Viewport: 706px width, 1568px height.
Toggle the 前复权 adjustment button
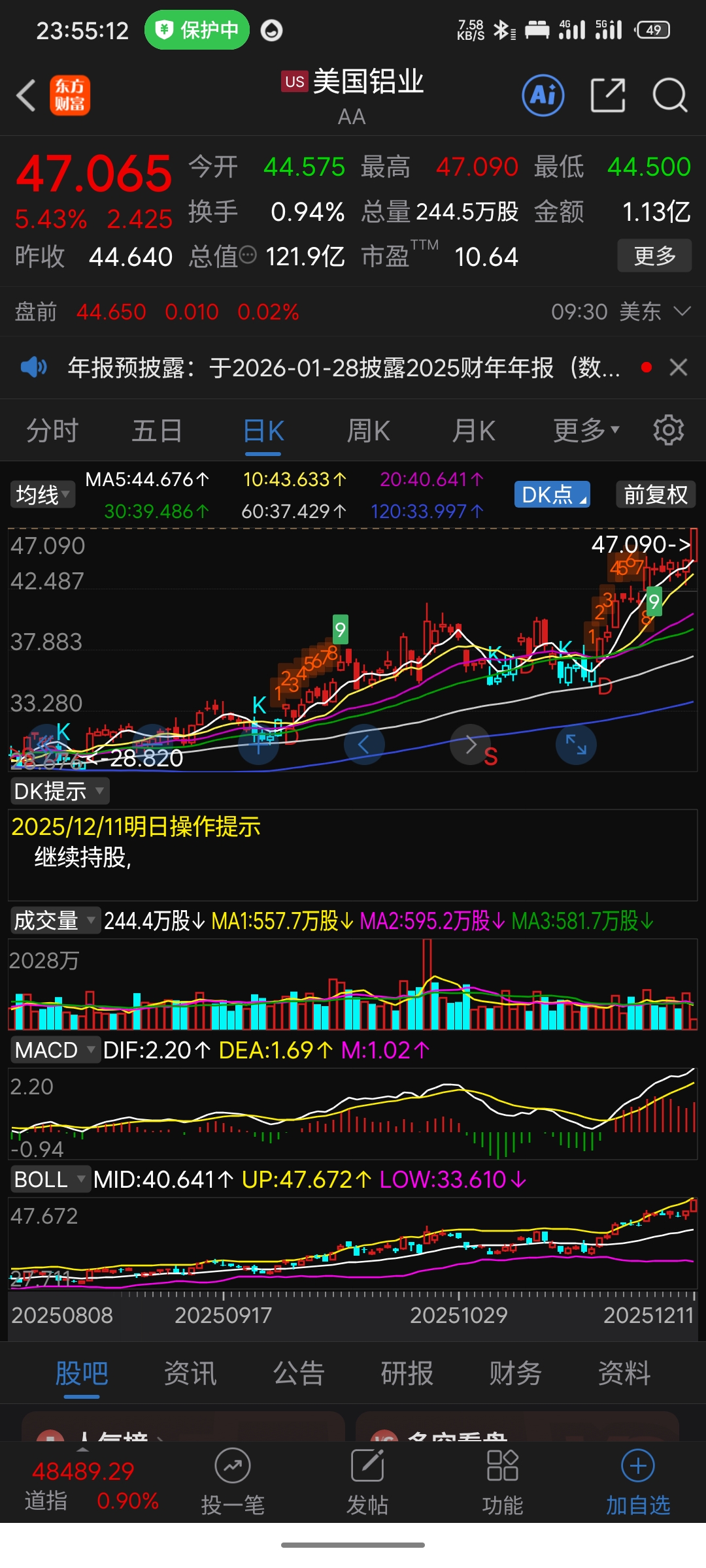coord(656,495)
